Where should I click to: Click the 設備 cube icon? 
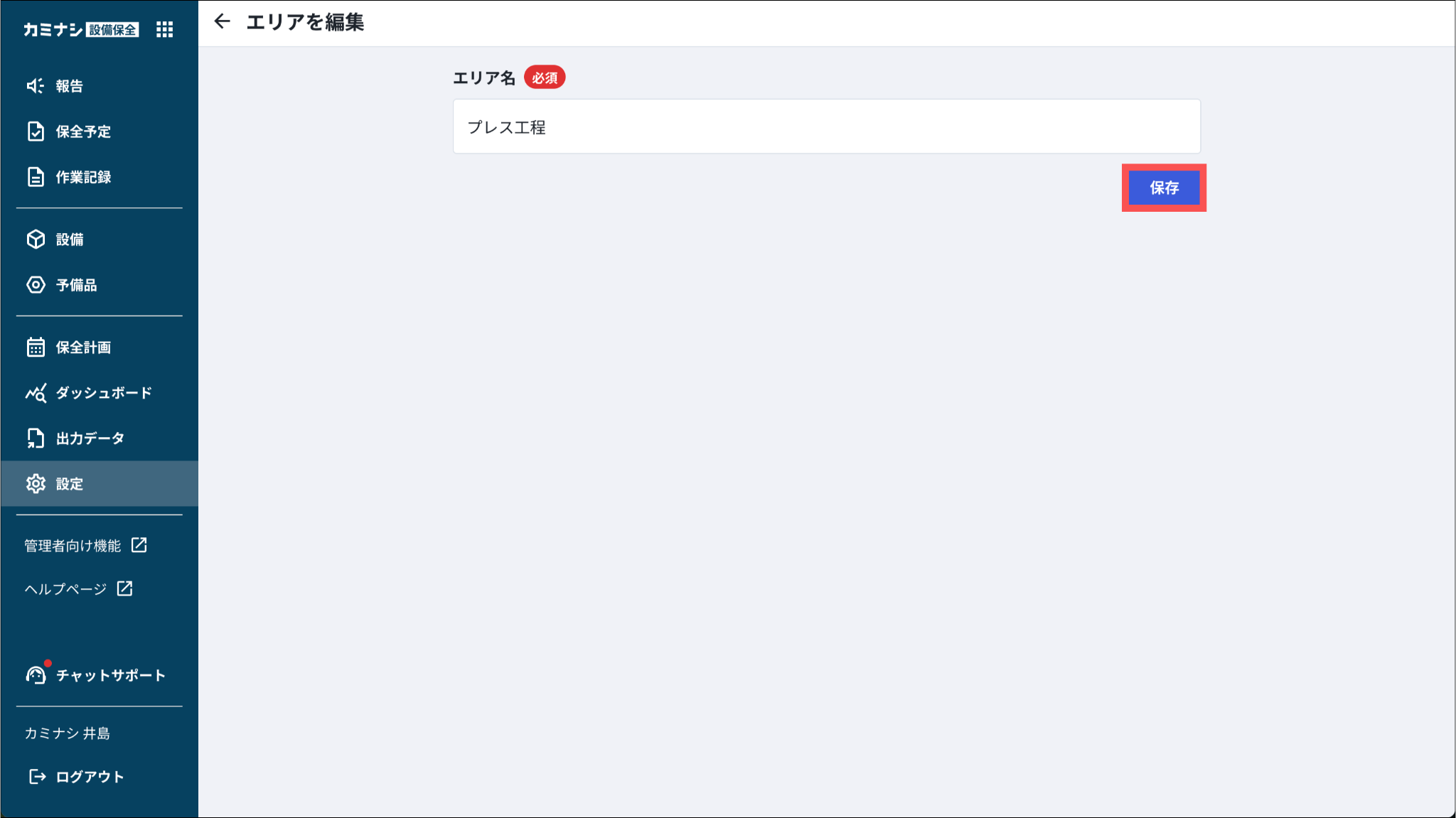pyautogui.click(x=36, y=240)
